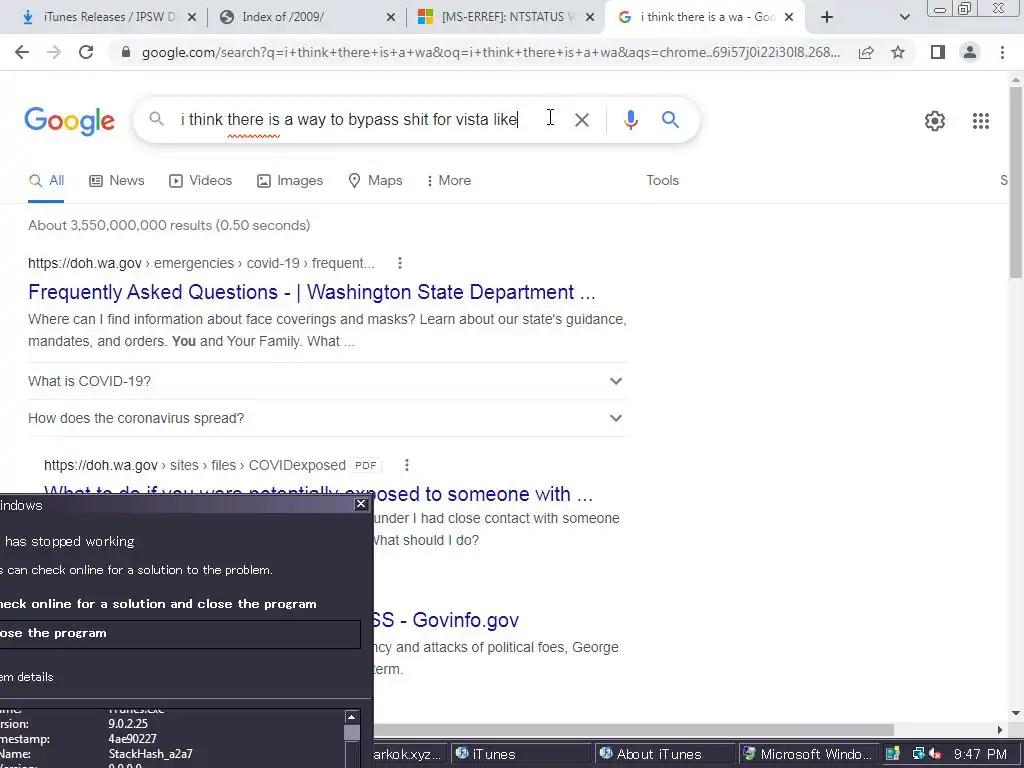The image size is (1024, 768).
Task: Click the results count 'About 3,550,000,000 results' text
Action: click(169, 225)
